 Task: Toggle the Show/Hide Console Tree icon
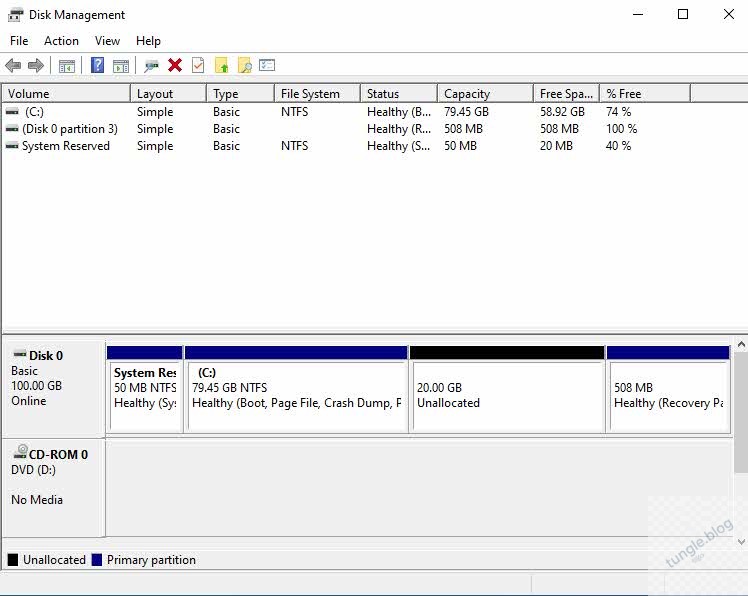(67, 65)
